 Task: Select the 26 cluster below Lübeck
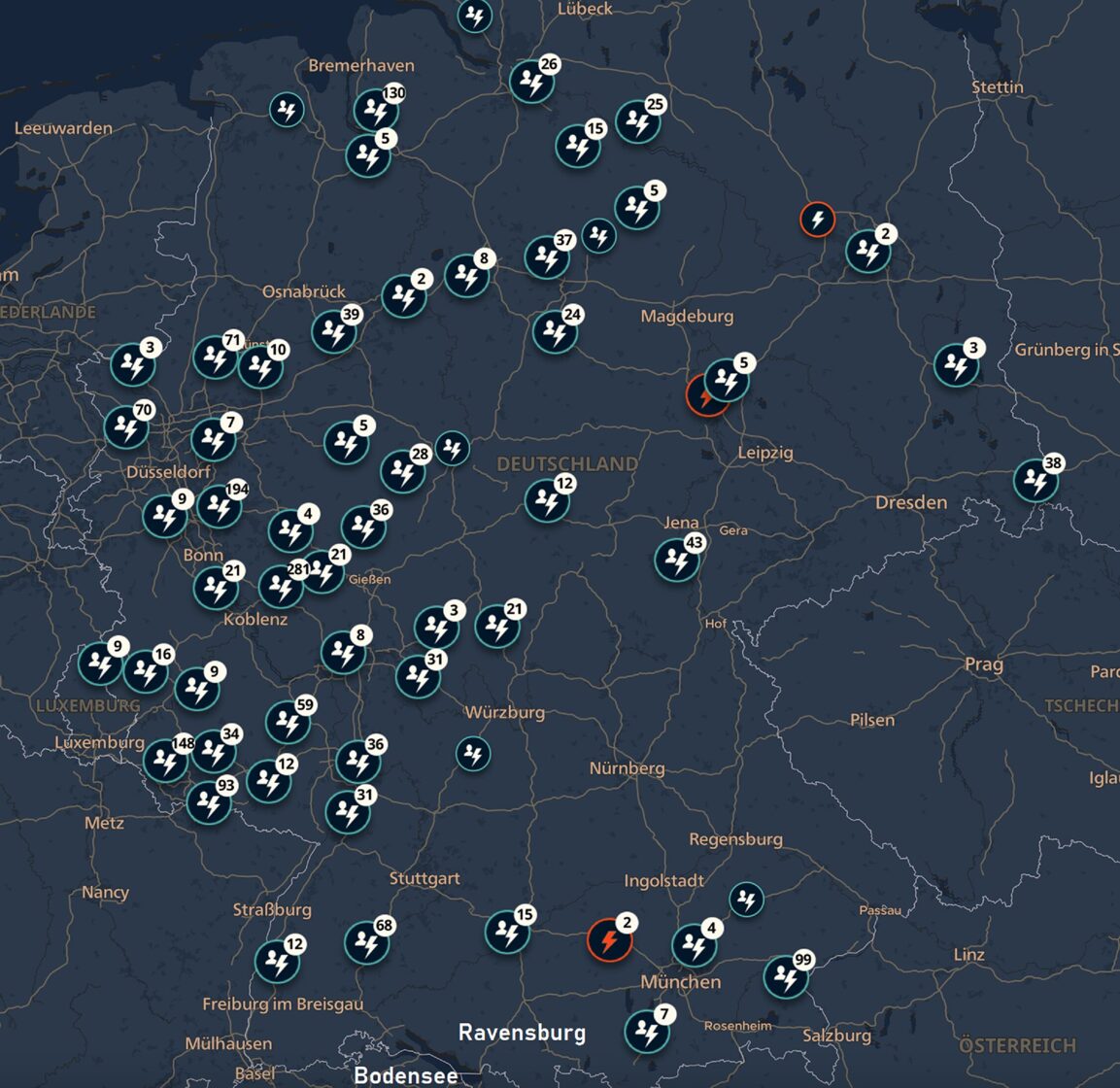click(531, 83)
